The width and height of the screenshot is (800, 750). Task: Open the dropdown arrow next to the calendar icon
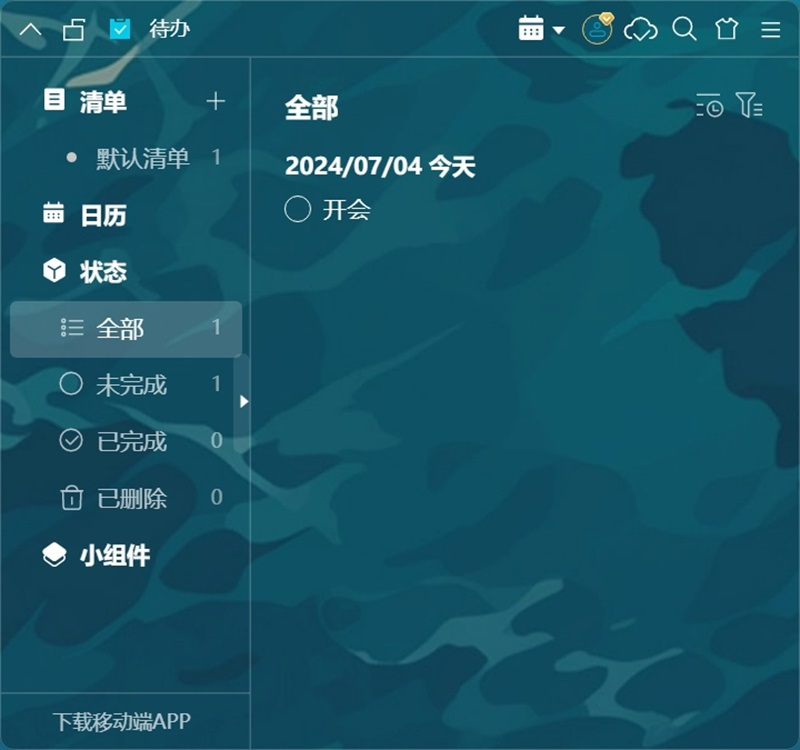tap(557, 30)
